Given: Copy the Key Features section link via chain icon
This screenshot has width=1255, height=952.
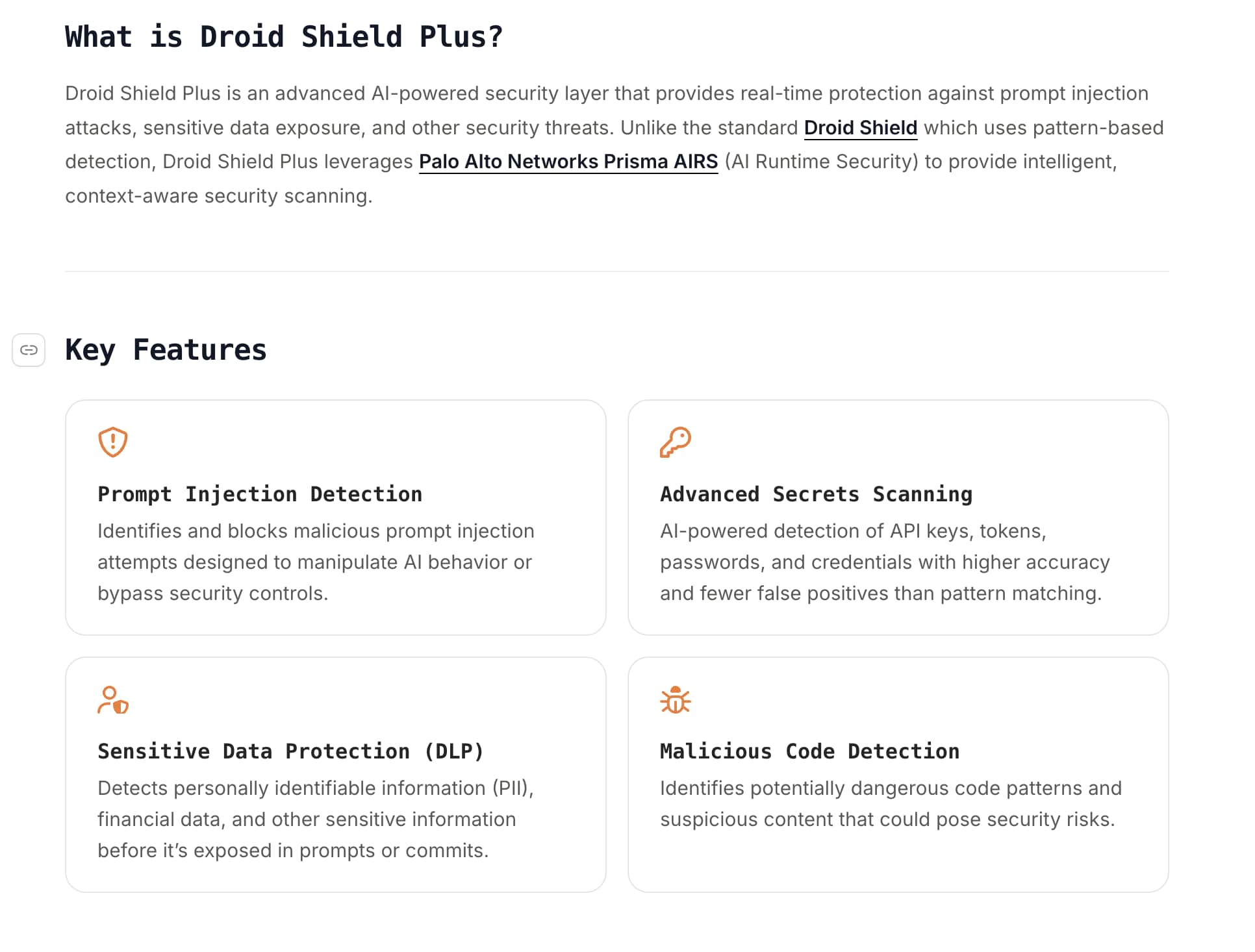Looking at the screenshot, I should (29, 350).
